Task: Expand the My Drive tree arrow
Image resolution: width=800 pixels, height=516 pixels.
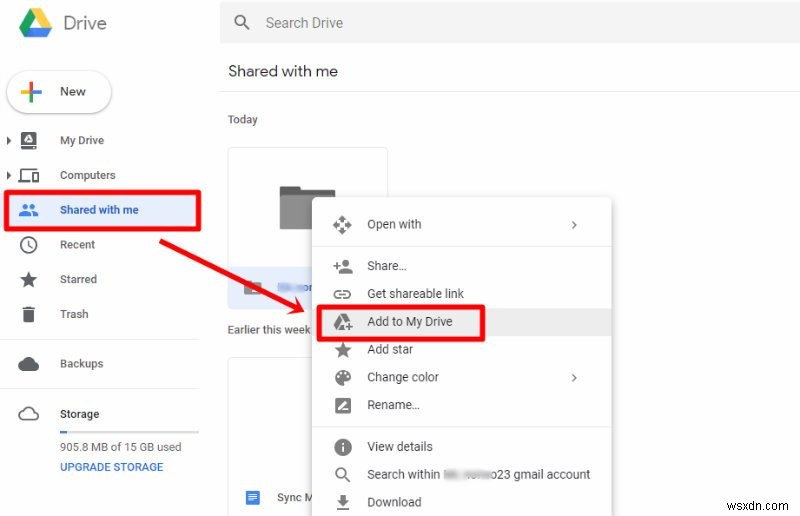Action: (9, 140)
